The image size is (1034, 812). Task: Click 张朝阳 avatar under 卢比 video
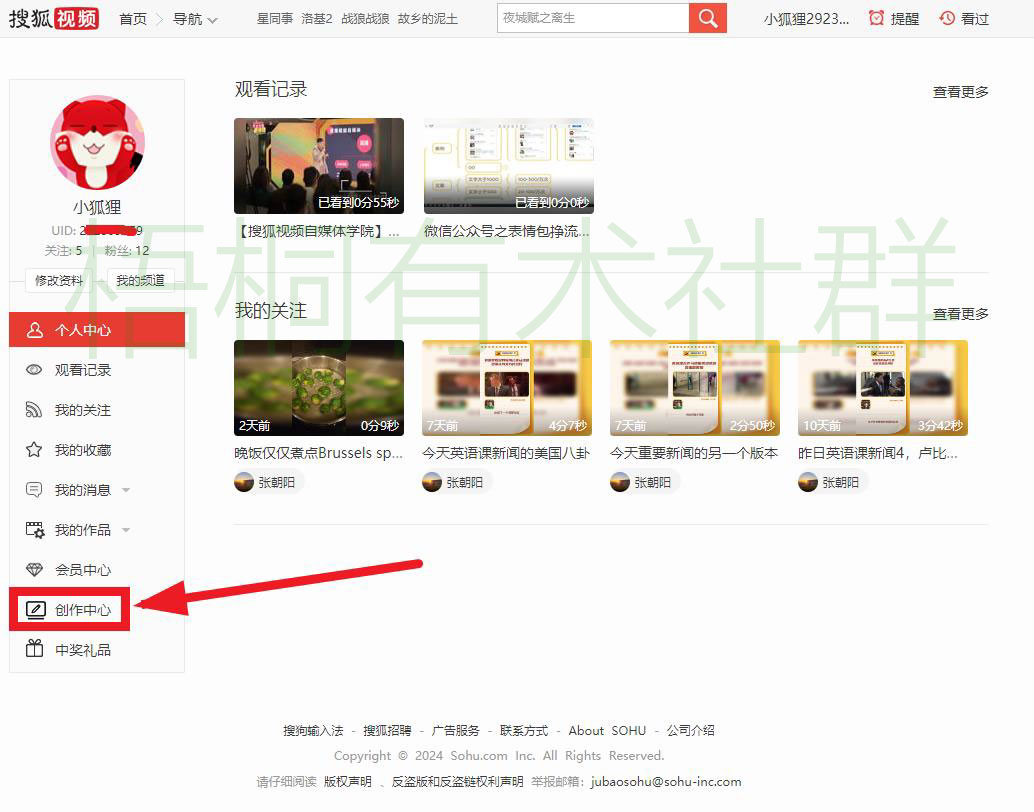808,482
